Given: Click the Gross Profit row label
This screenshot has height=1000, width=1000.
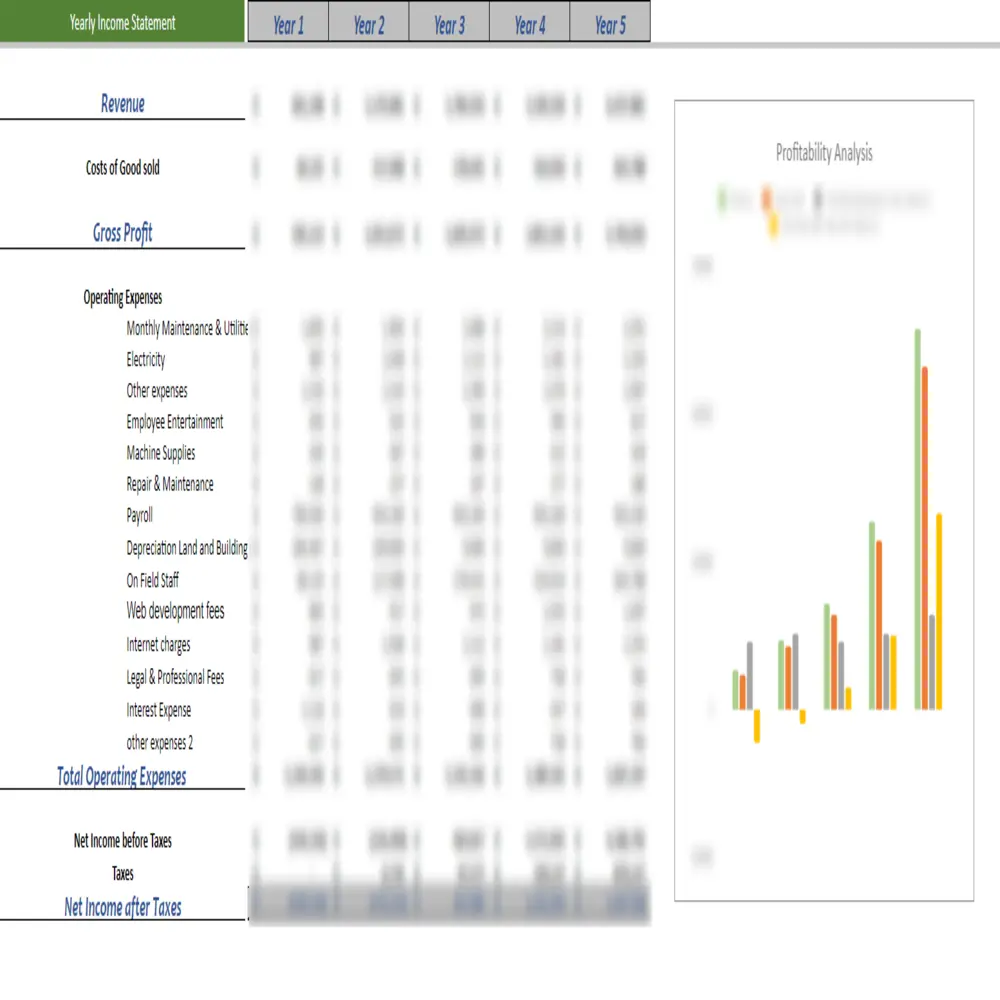Looking at the screenshot, I should click(122, 233).
